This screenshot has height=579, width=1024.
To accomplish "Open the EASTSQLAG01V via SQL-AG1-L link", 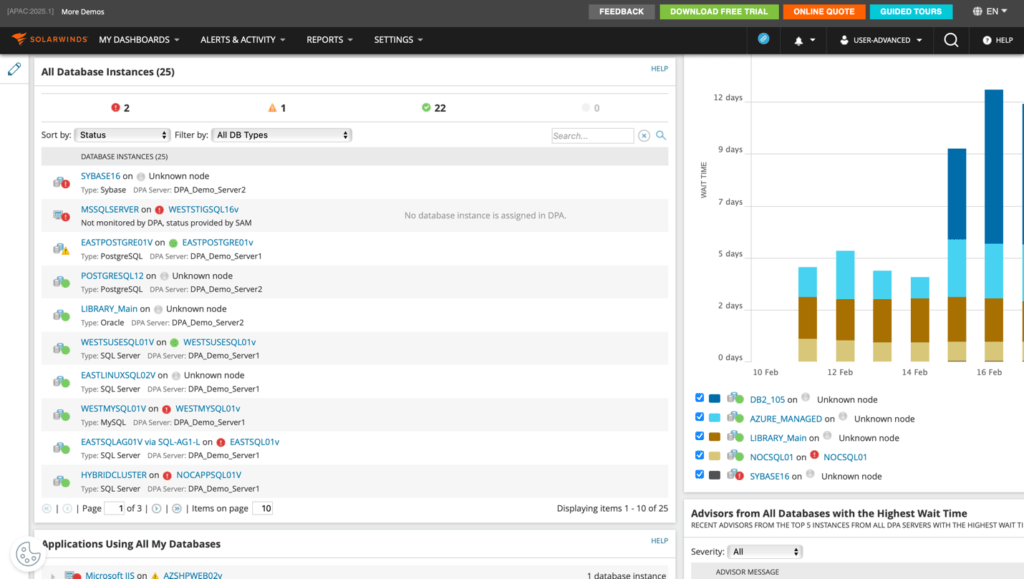I will coord(140,442).
